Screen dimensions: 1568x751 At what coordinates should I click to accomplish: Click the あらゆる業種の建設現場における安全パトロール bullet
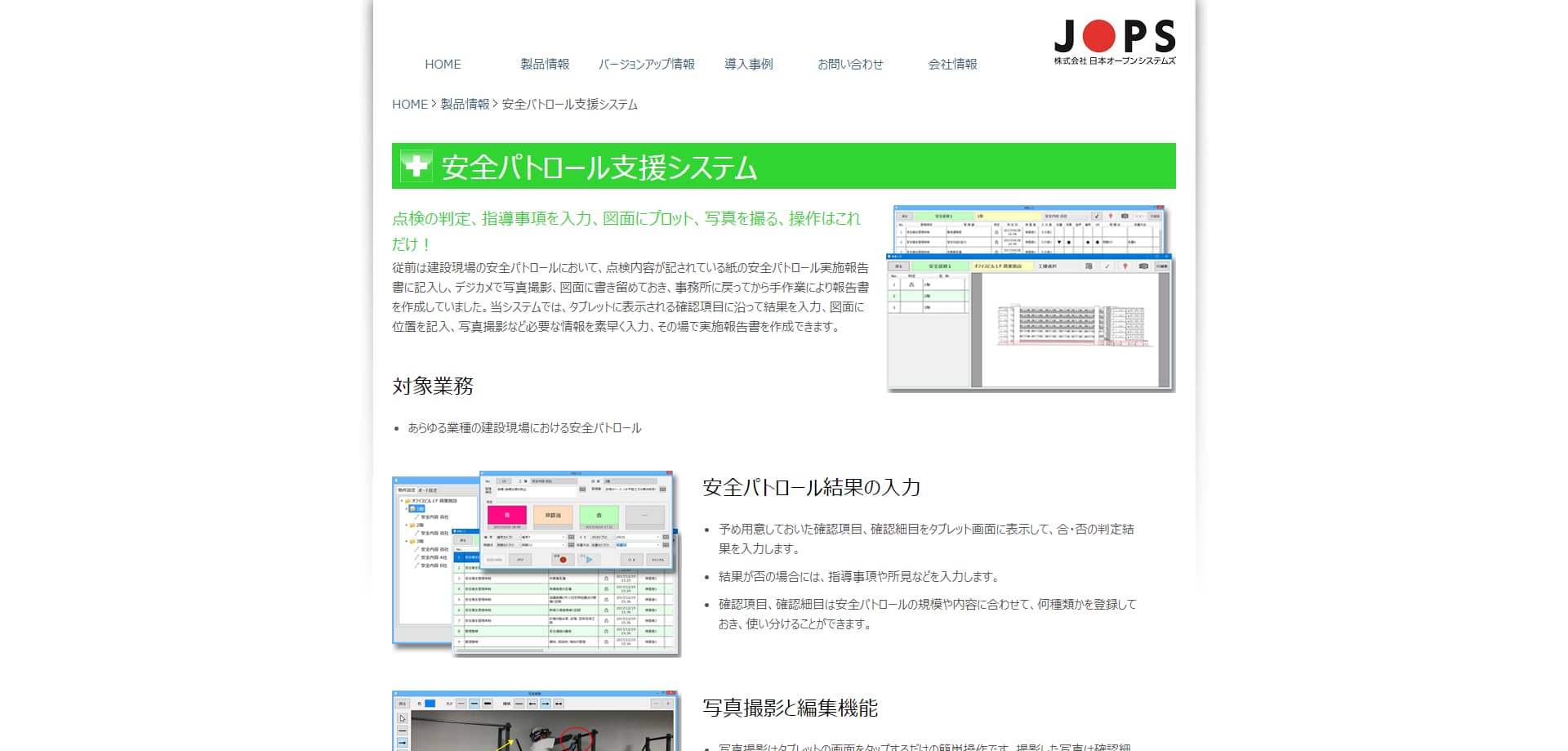(524, 428)
